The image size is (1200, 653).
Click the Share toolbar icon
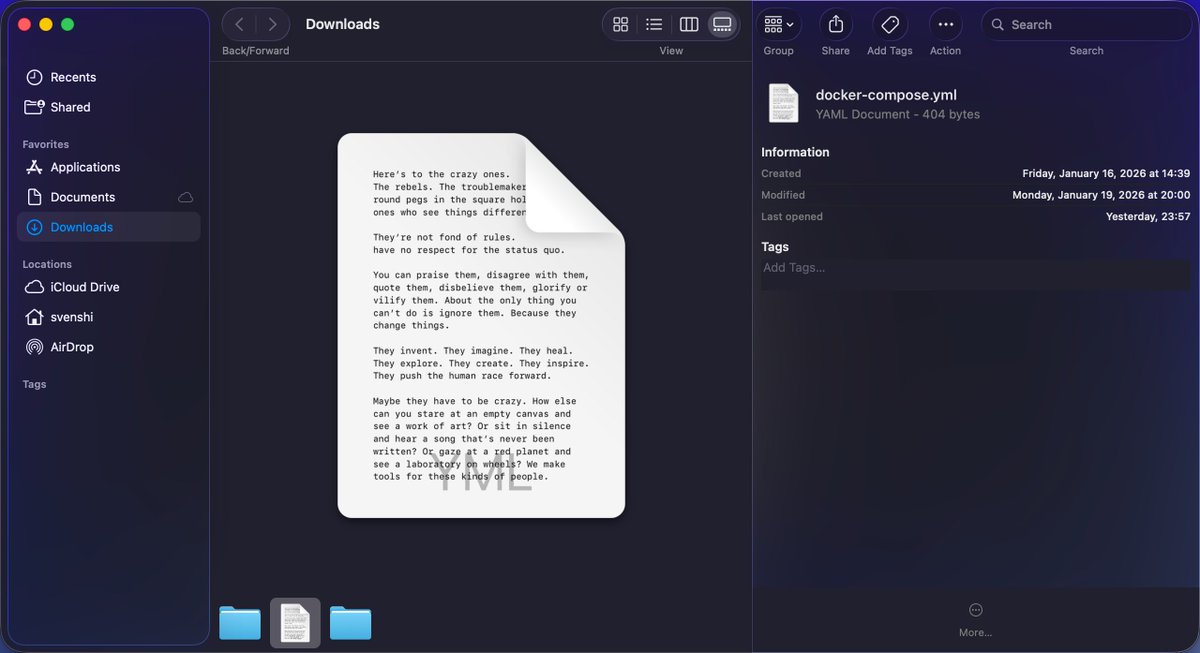(836, 25)
